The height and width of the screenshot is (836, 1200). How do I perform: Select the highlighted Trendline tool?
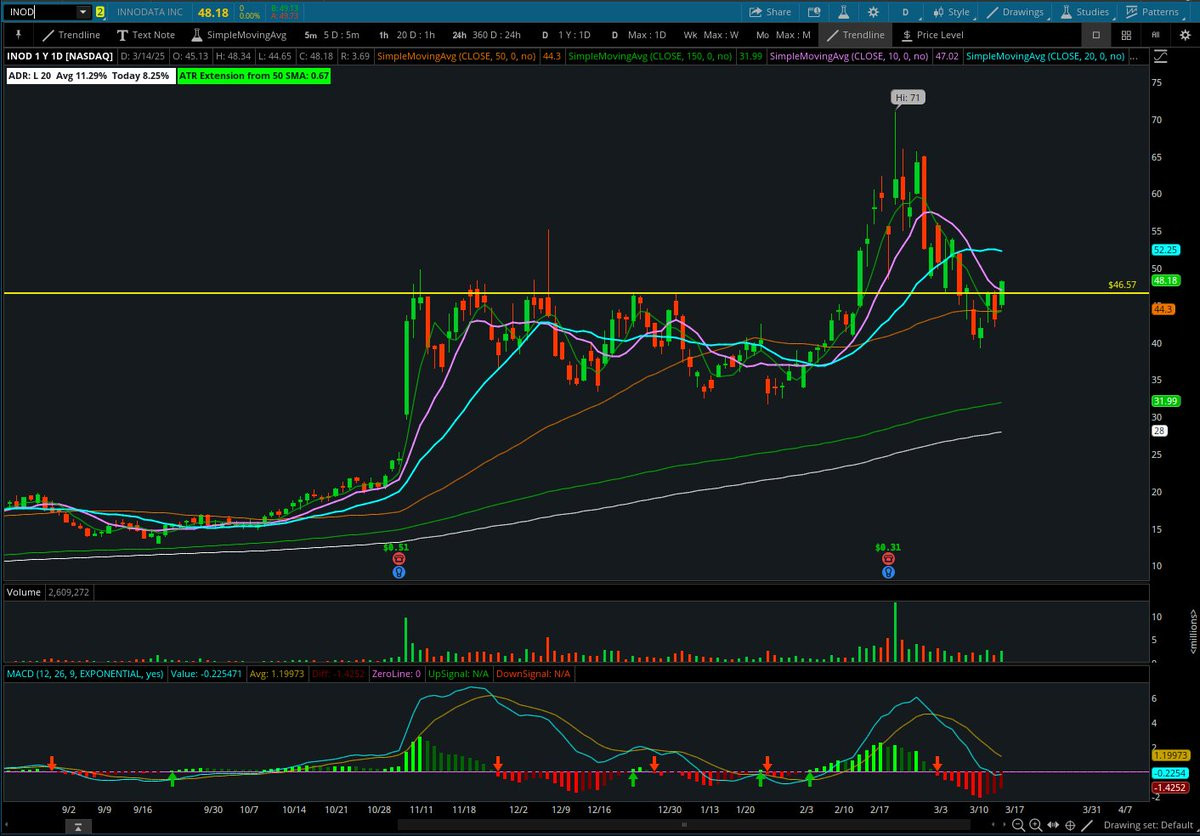pyautogui.click(x=857, y=35)
